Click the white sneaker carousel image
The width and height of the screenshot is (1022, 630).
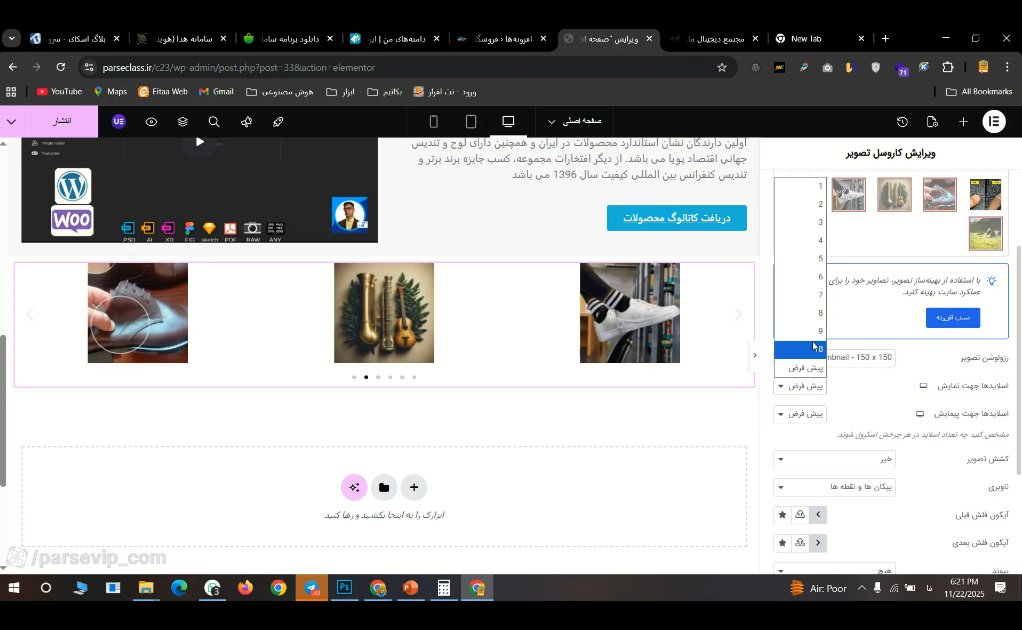(630, 313)
